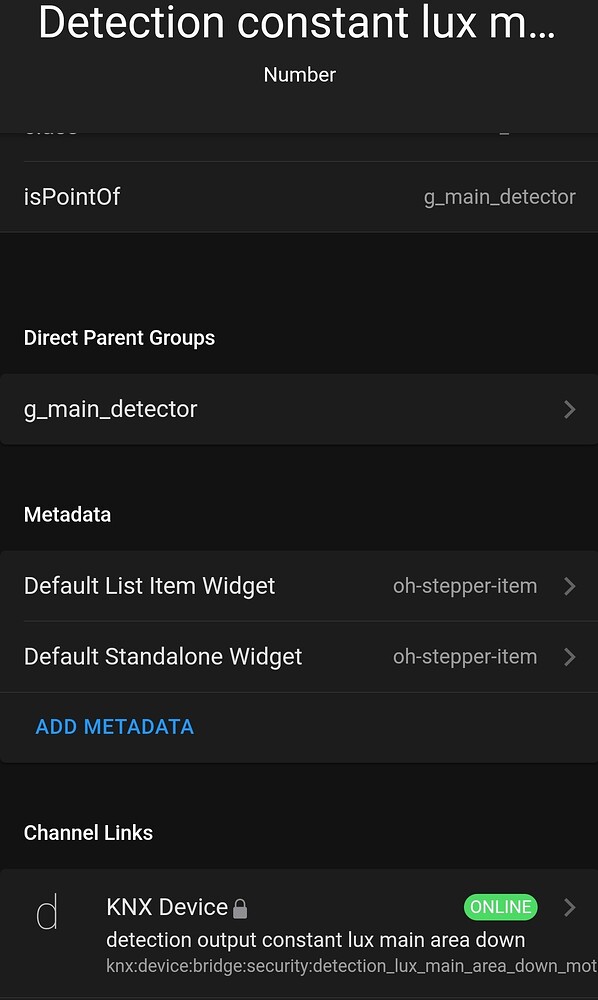This screenshot has height=1000, width=598.
Task: Expand the Default Standalone Widget metadata
Action: (571, 656)
